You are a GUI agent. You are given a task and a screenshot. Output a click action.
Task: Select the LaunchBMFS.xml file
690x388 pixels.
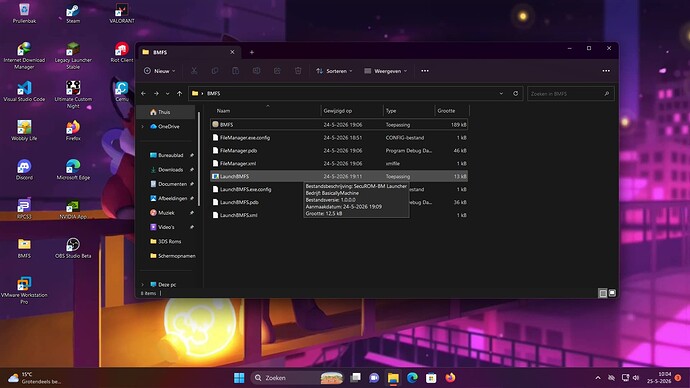coord(339,215)
